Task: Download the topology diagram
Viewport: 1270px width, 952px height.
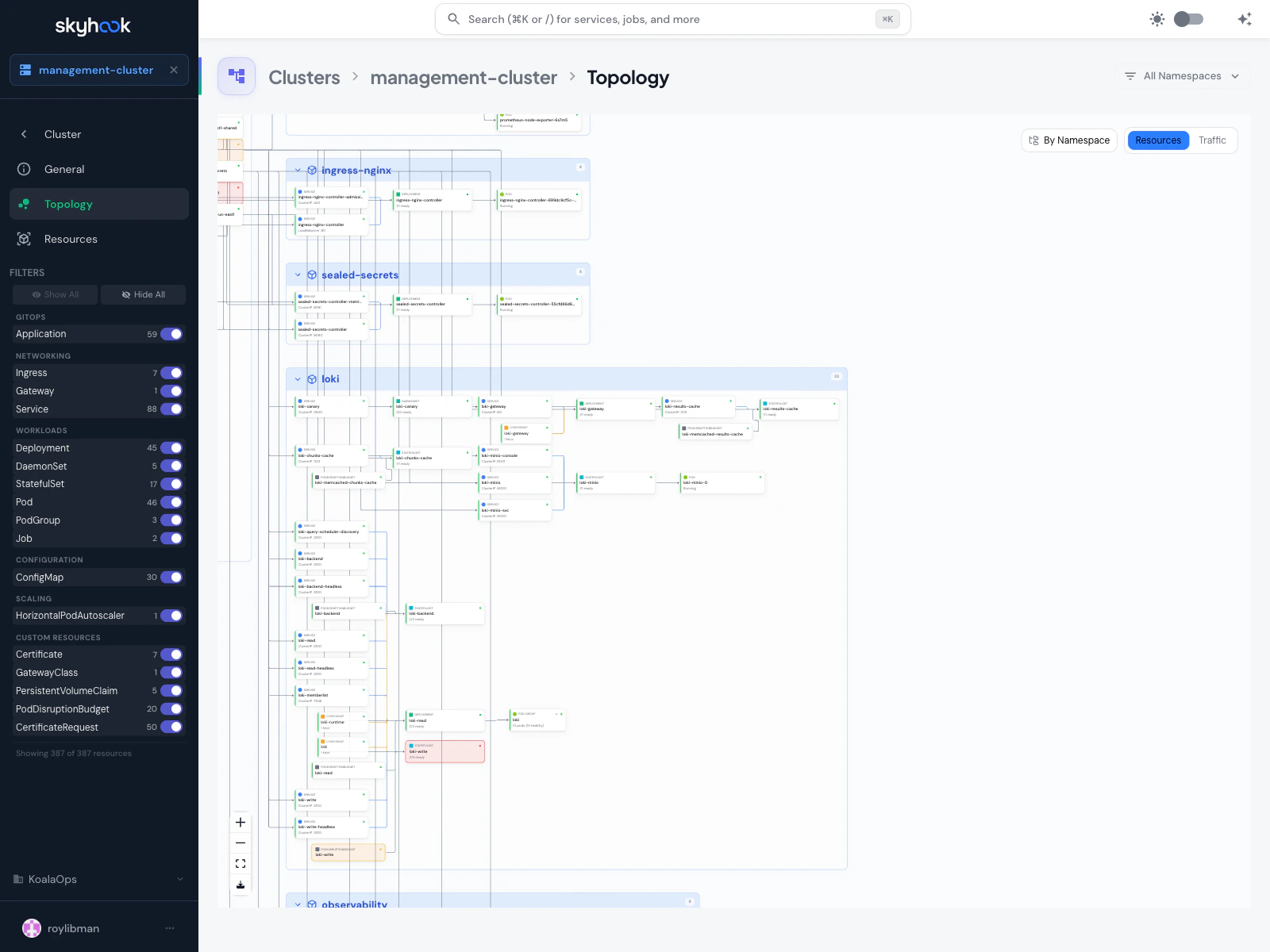Action: coord(241,885)
